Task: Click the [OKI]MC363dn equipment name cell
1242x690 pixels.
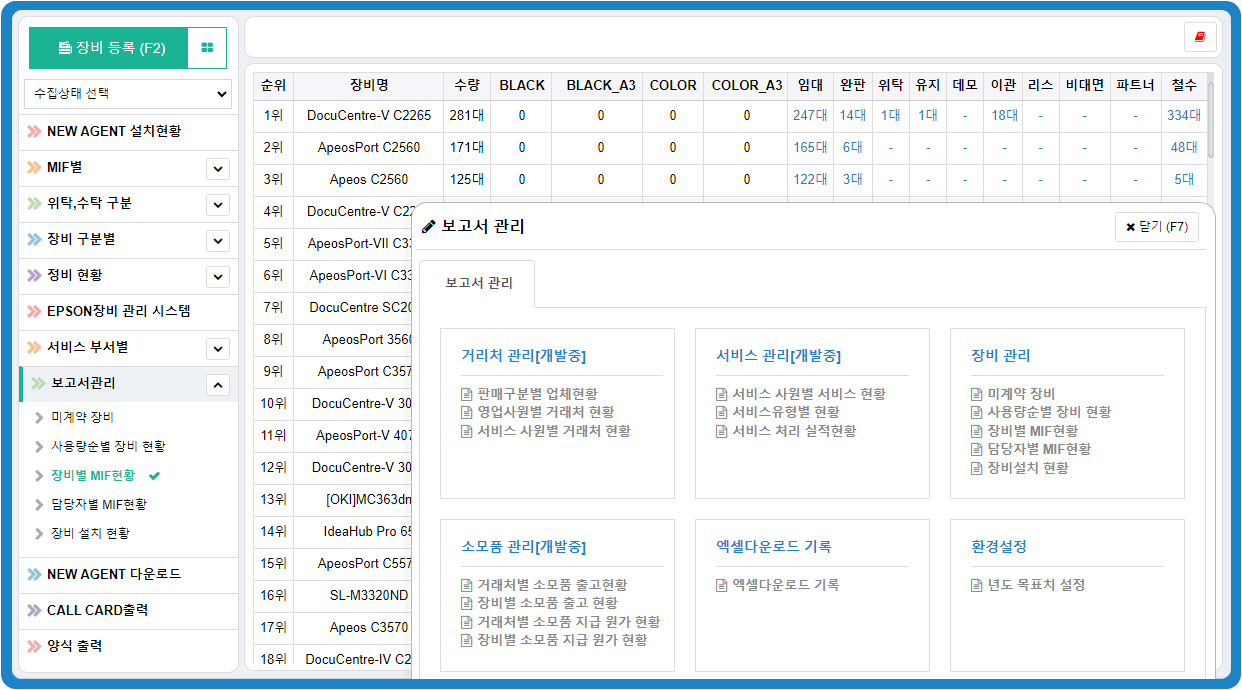Action: point(369,499)
